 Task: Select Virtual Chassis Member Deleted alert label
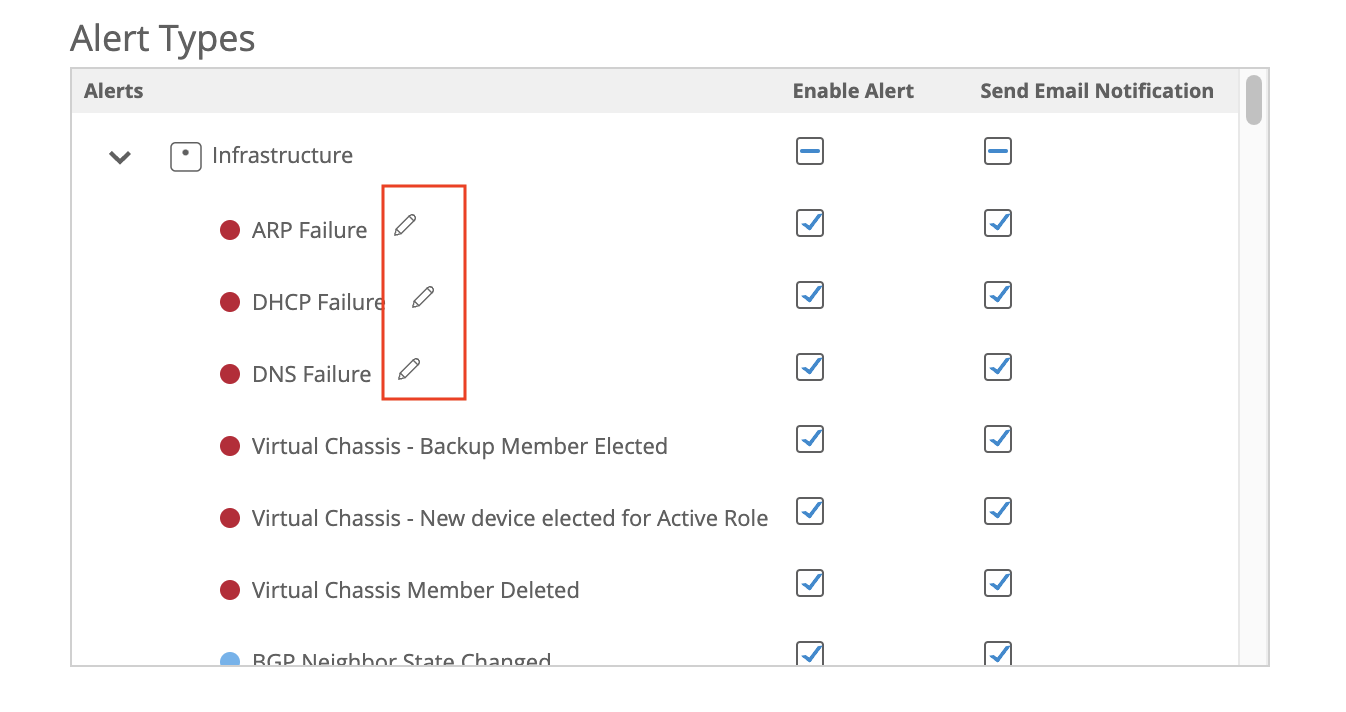(415, 590)
